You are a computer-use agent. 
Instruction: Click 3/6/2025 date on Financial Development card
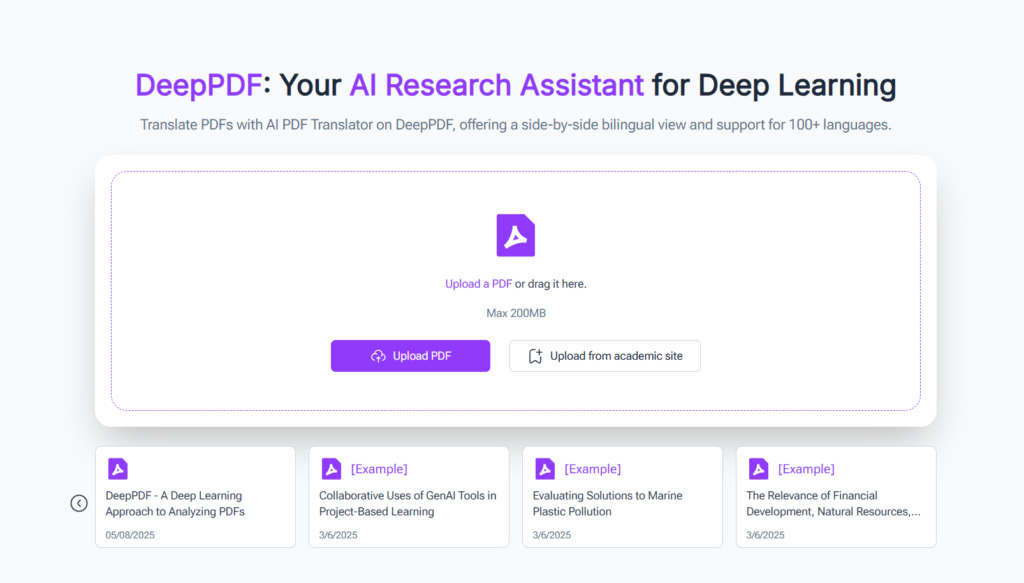(x=765, y=535)
